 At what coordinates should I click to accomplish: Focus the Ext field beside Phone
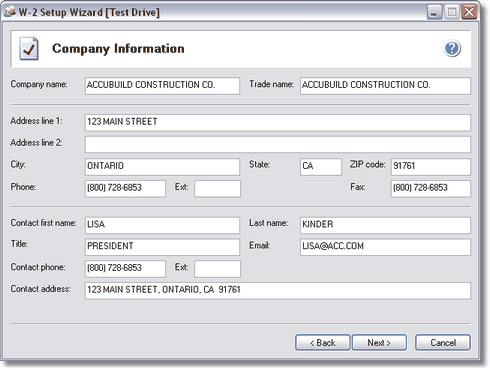(x=217, y=189)
